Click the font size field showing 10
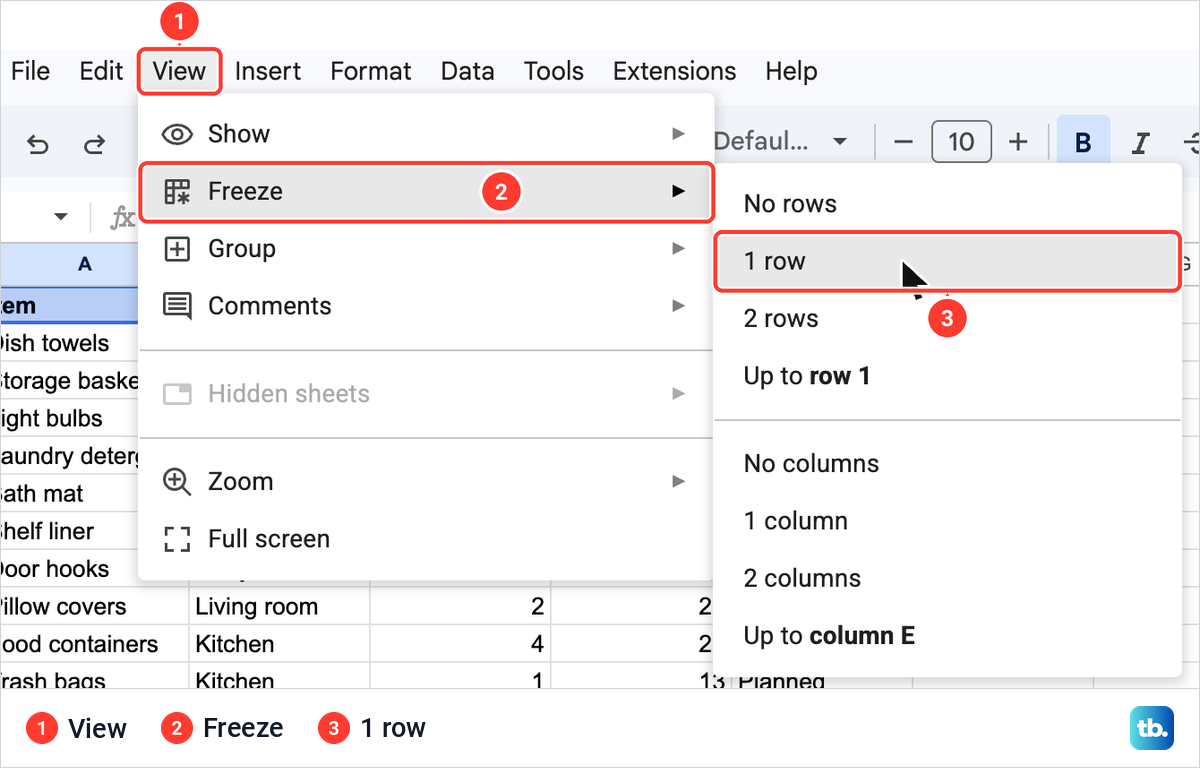 (x=961, y=142)
